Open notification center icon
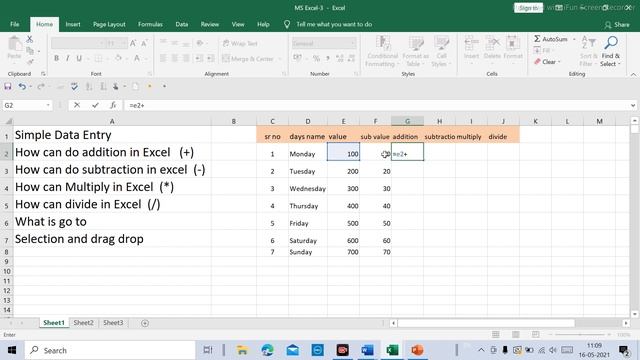The height and width of the screenshot is (360, 640). click(624, 350)
